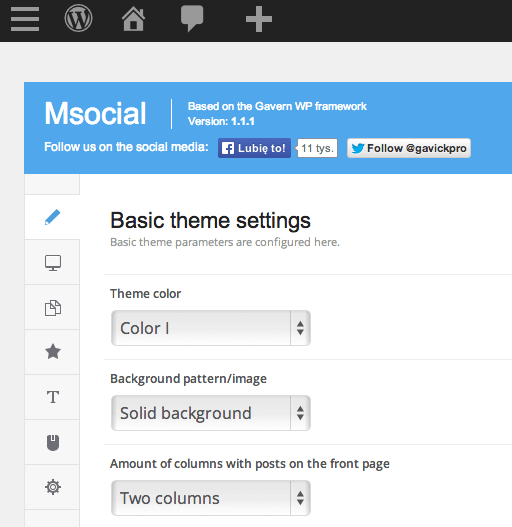512x527 pixels.
Task: Open the gear advanced settings tab
Action: 52,487
